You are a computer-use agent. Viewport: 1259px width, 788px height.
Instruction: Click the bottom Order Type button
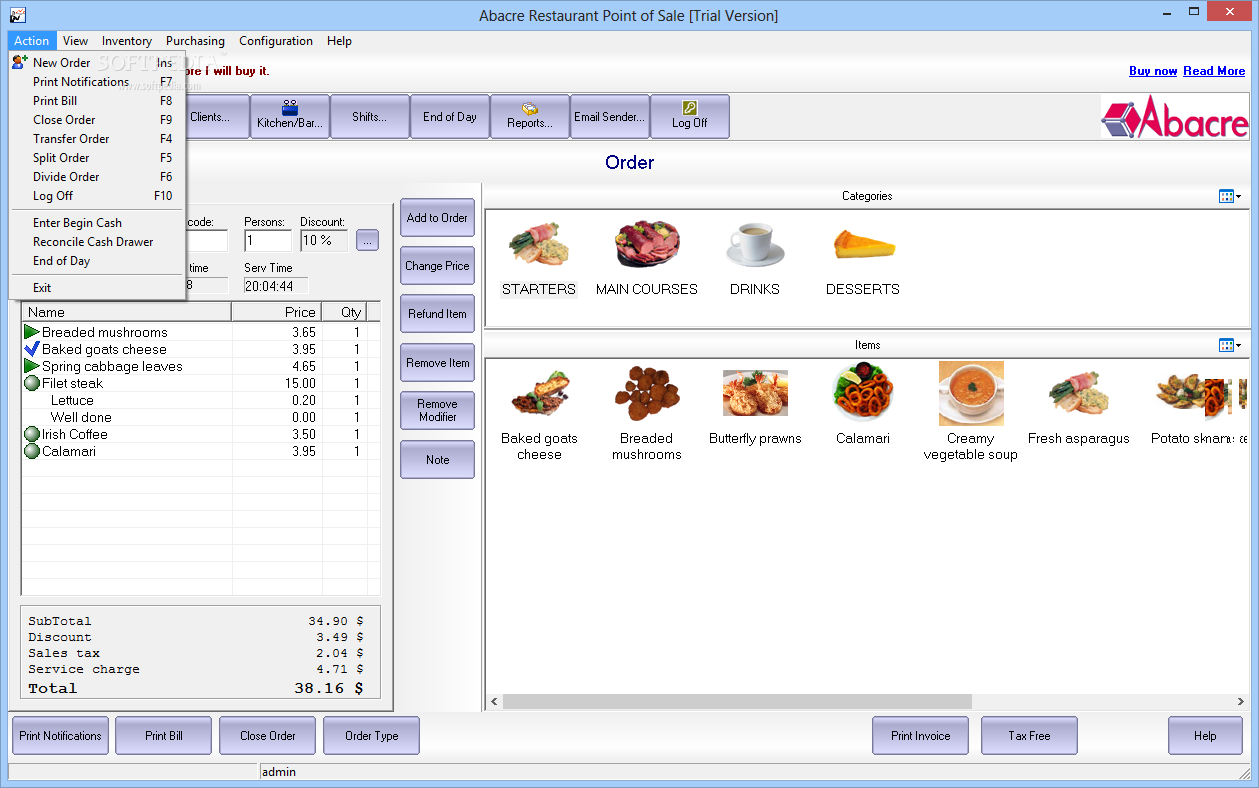[371, 736]
